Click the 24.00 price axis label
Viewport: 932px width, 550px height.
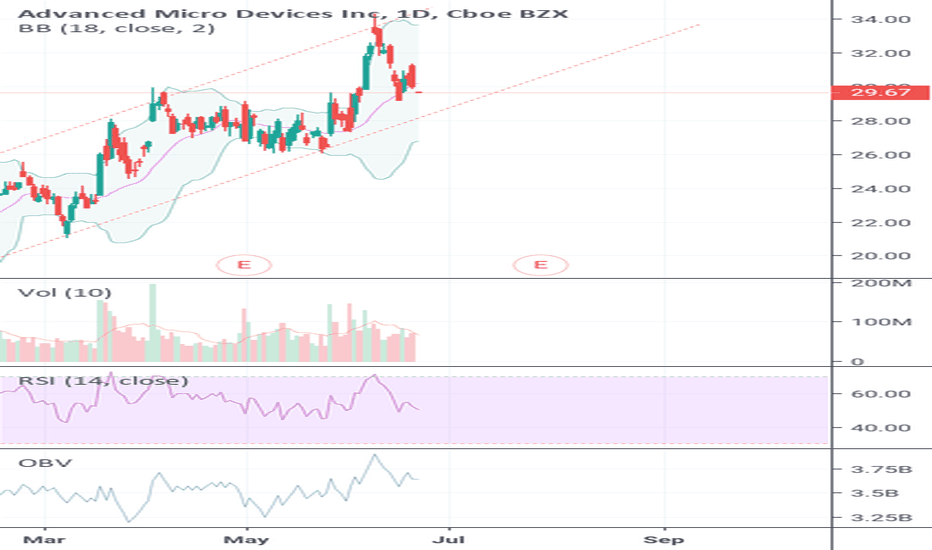coord(881,189)
